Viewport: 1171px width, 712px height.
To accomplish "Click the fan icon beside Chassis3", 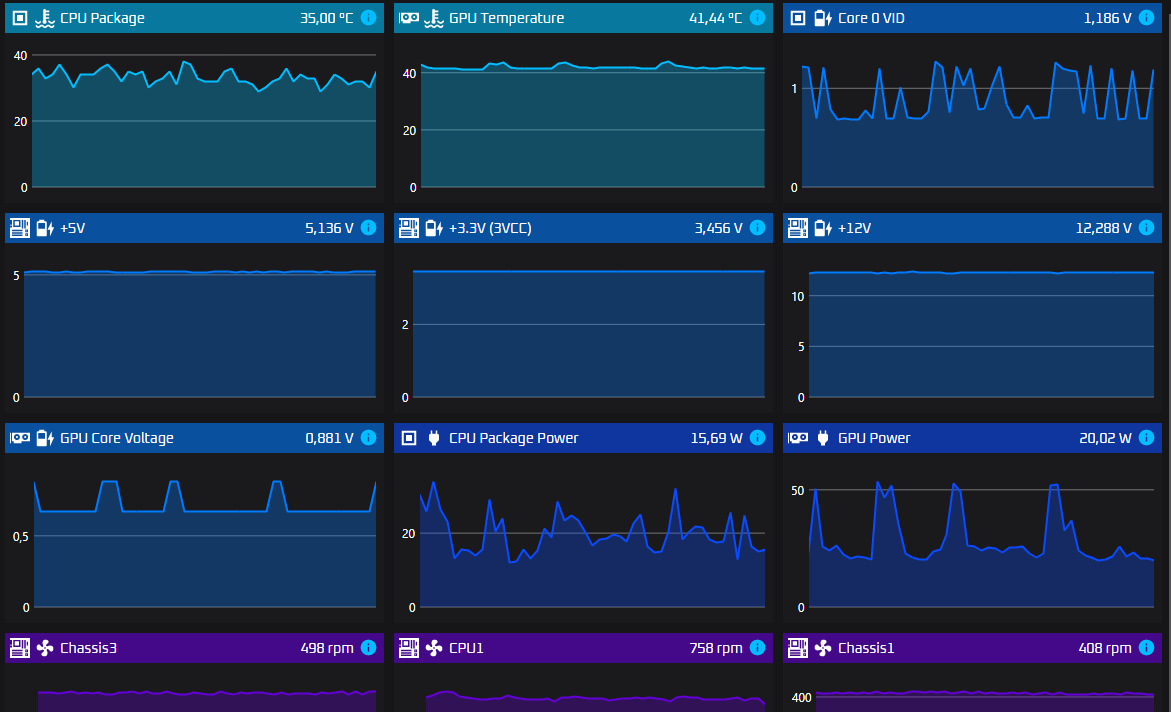I will pyautogui.click(x=45, y=648).
